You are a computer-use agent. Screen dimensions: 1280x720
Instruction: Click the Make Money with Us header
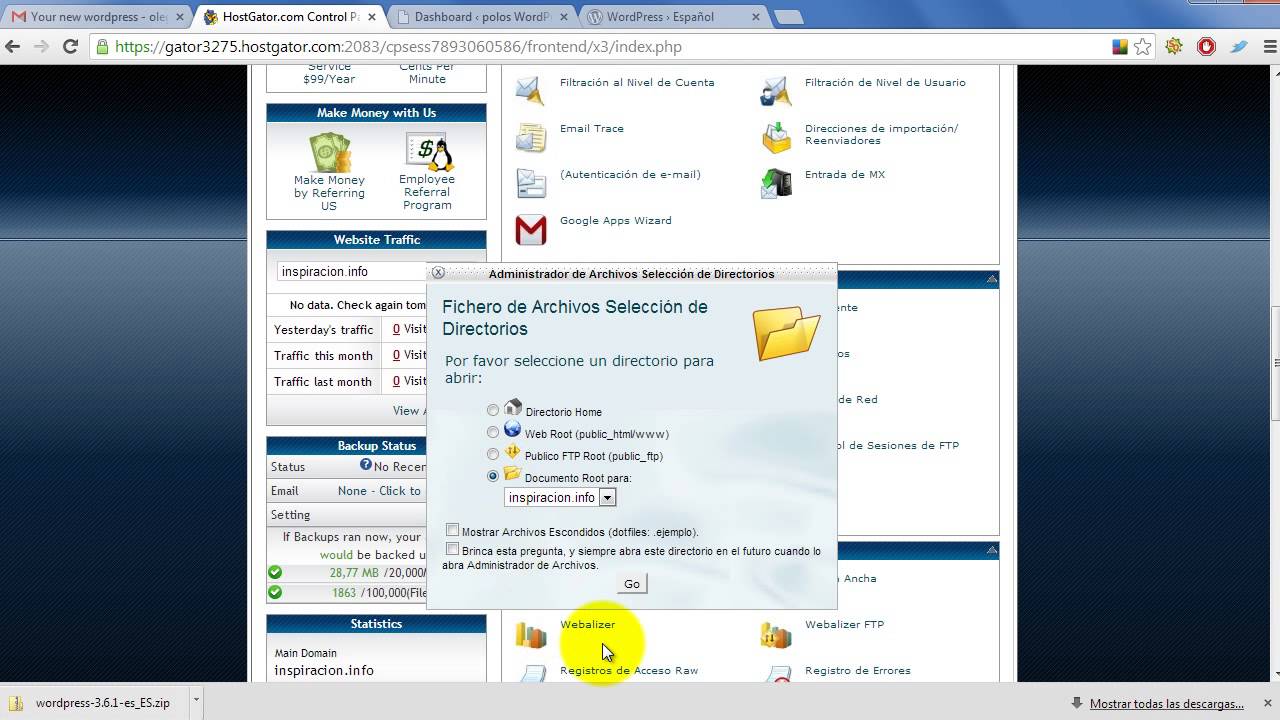pos(376,113)
